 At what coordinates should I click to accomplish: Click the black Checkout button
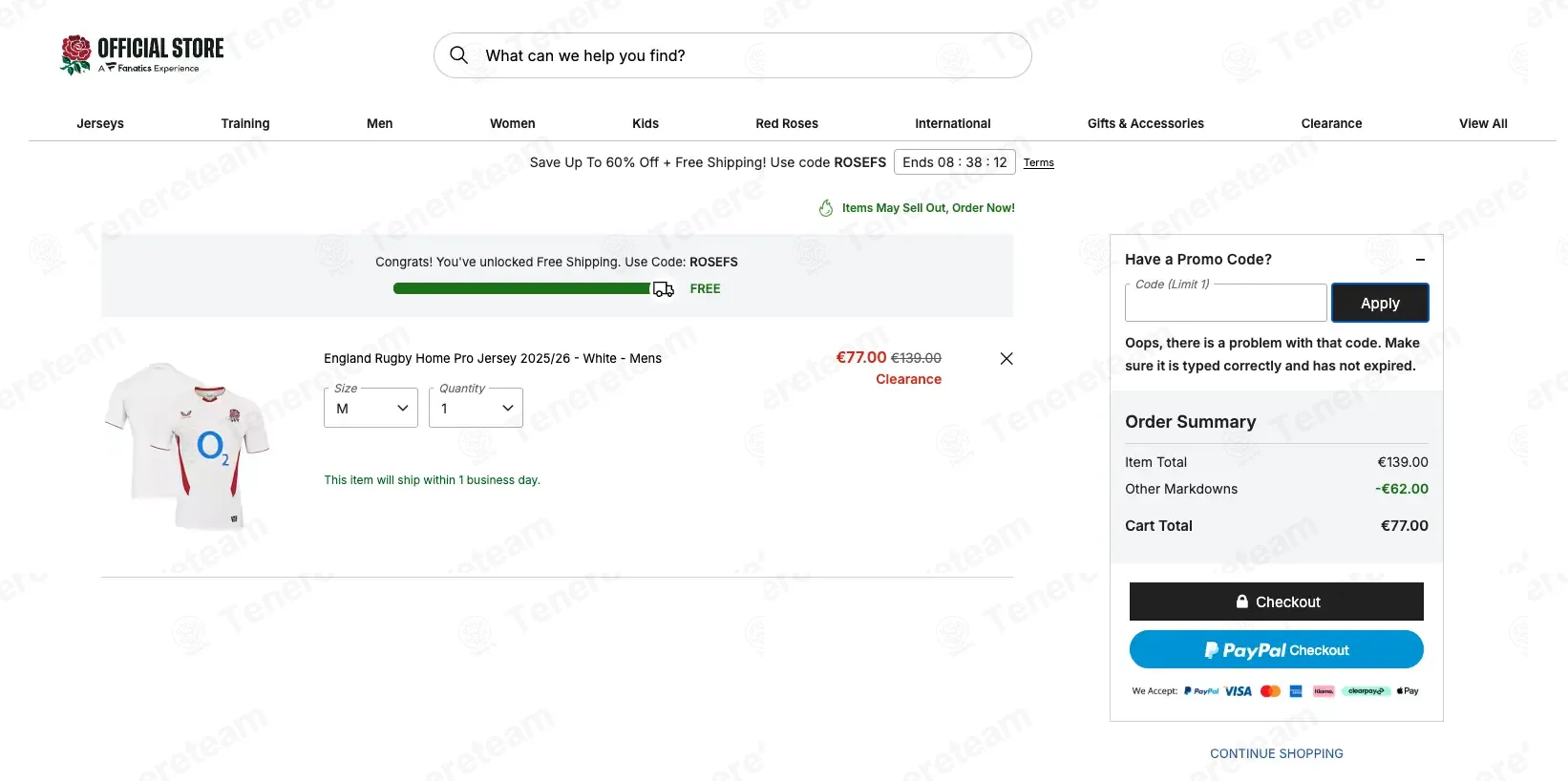point(1277,602)
